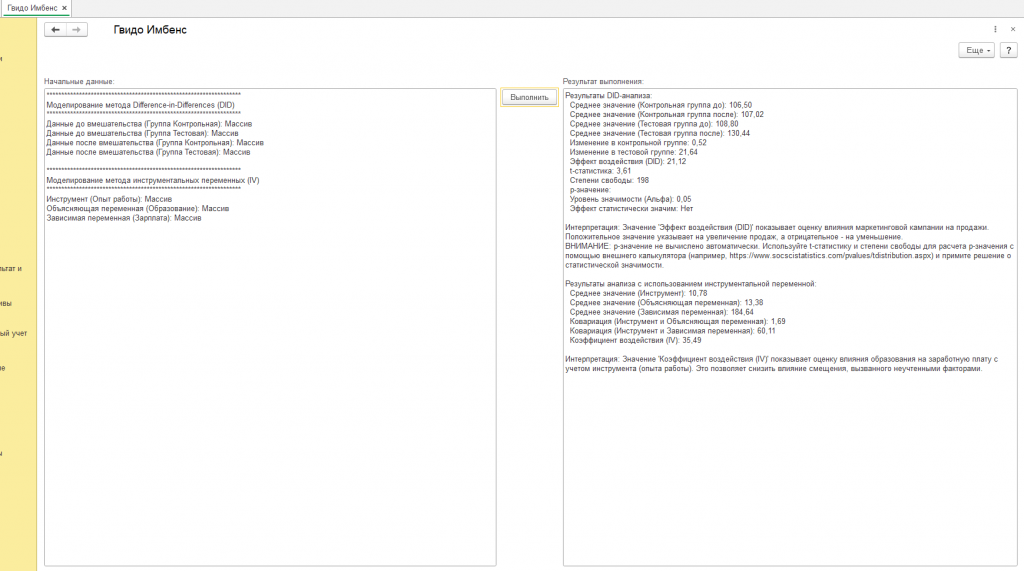Click result 'Среднее значение (Контрольная группа до): 106,50'

pos(660,105)
